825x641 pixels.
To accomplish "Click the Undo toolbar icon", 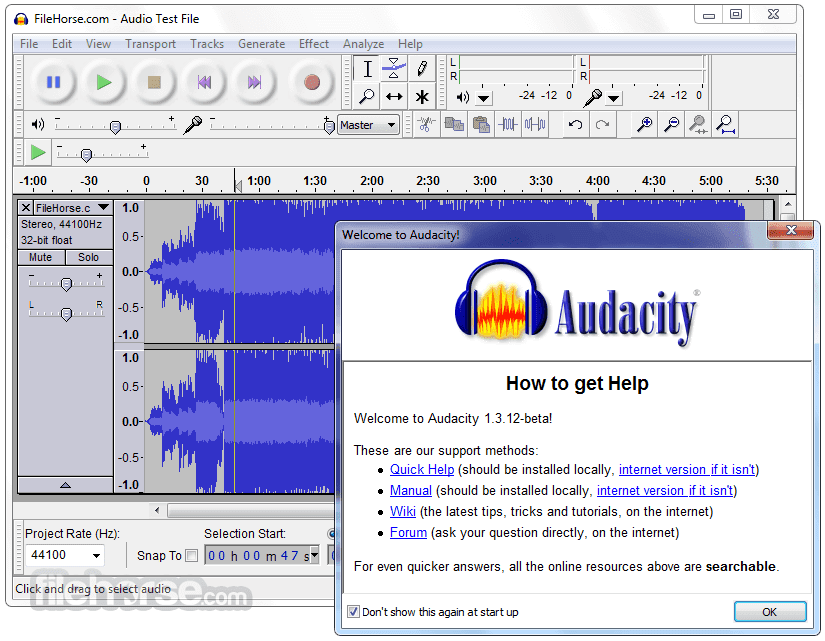I will point(575,125).
